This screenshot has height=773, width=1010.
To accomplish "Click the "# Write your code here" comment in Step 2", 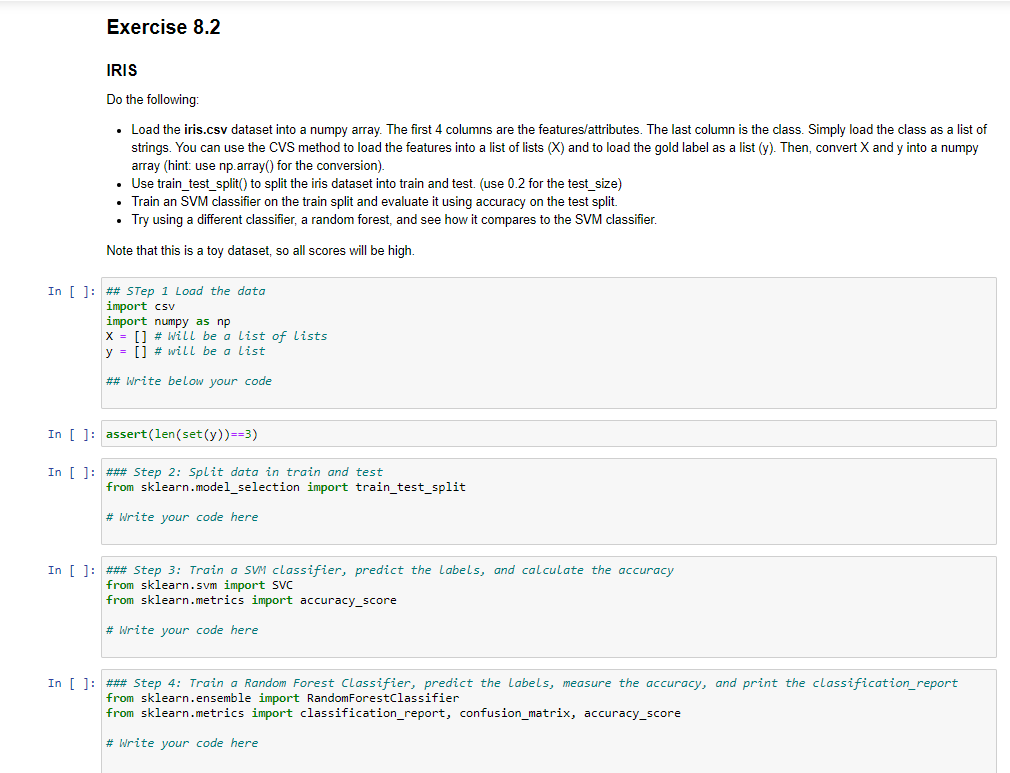I will pos(182,517).
